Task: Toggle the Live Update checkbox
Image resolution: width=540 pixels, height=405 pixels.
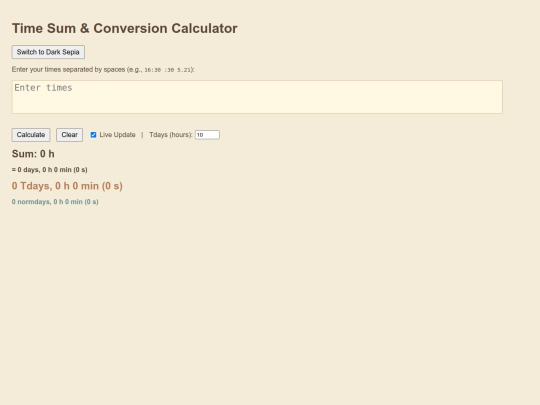Action: point(93,135)
